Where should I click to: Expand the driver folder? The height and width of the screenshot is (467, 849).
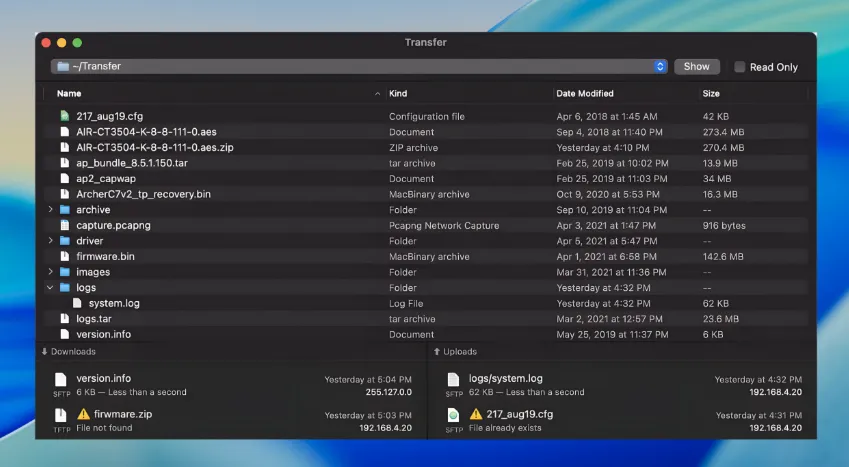pos(50,241)
